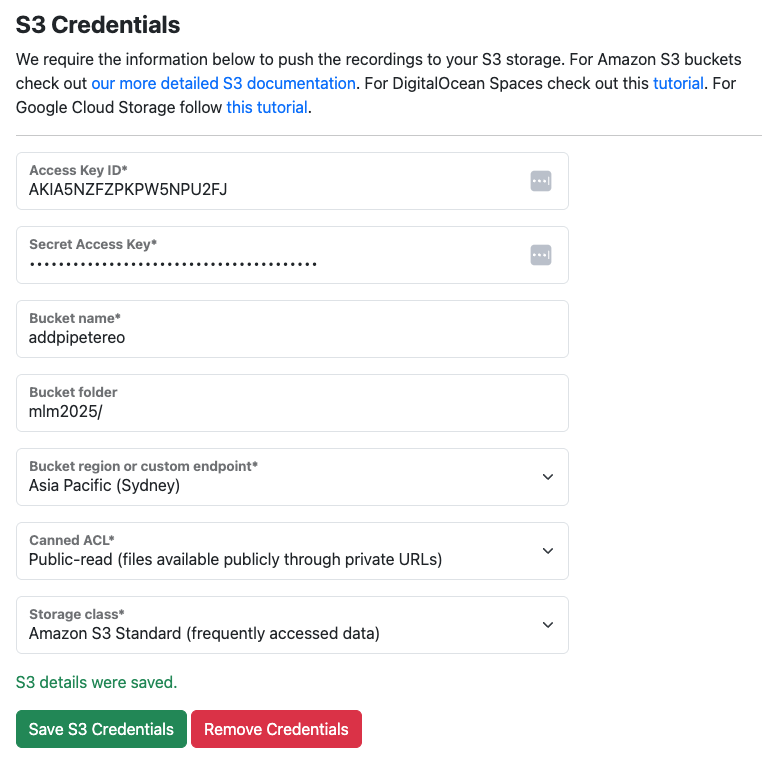Screen dimensions: 765x778
Task: Open the detailed S3 documentation link
Action: (x=223, y=83)
